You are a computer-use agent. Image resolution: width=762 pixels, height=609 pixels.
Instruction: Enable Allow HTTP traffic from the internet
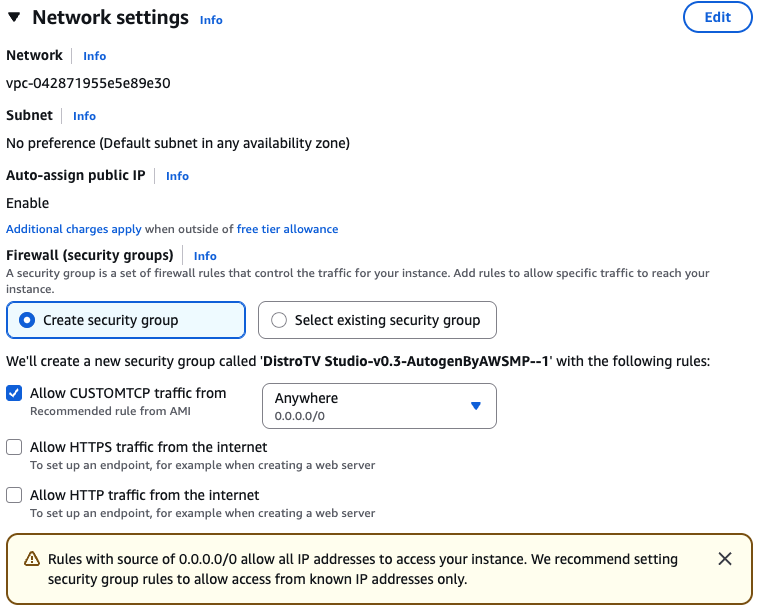coord(14,495)
